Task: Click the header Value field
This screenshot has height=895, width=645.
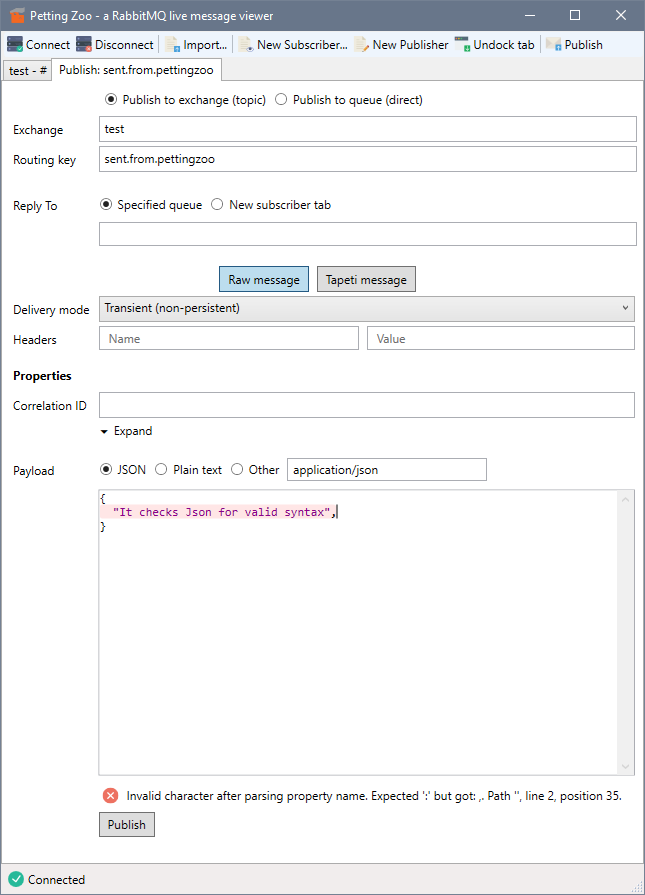Action: pos(501,338)
